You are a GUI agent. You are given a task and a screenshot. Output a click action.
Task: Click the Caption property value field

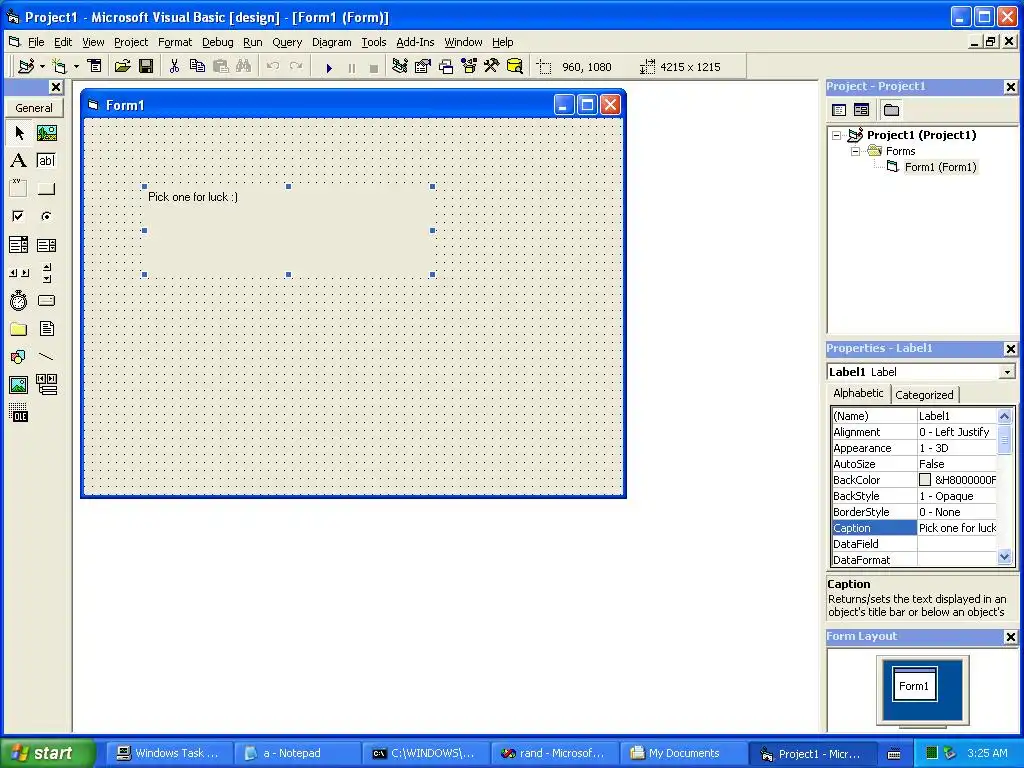coord(957,528)
